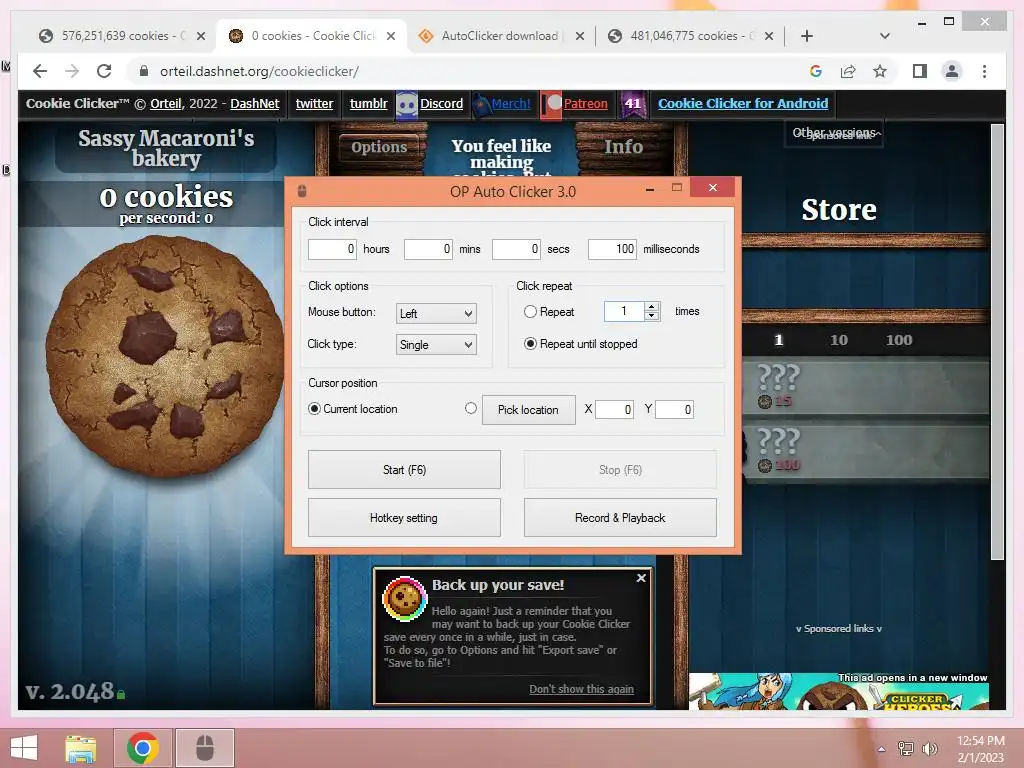Screen dimensions: 1024x768
Task: Open Windows Start button
Action: (x=24, y=748)
